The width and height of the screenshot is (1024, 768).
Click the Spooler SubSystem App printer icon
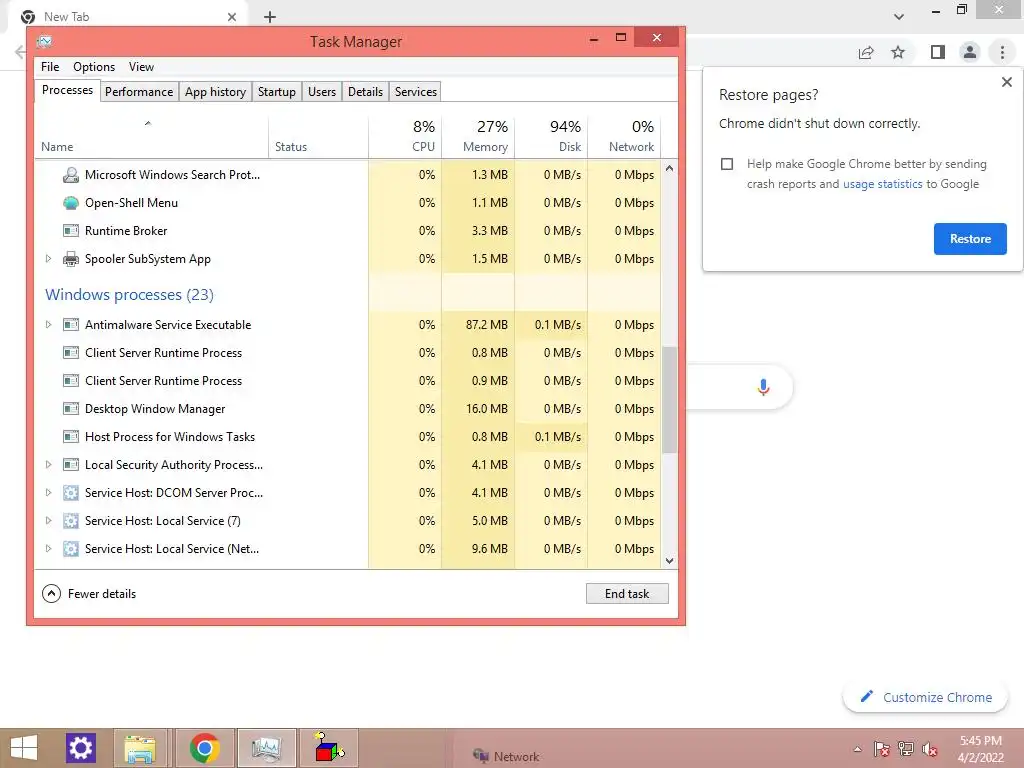pos(71,259)
